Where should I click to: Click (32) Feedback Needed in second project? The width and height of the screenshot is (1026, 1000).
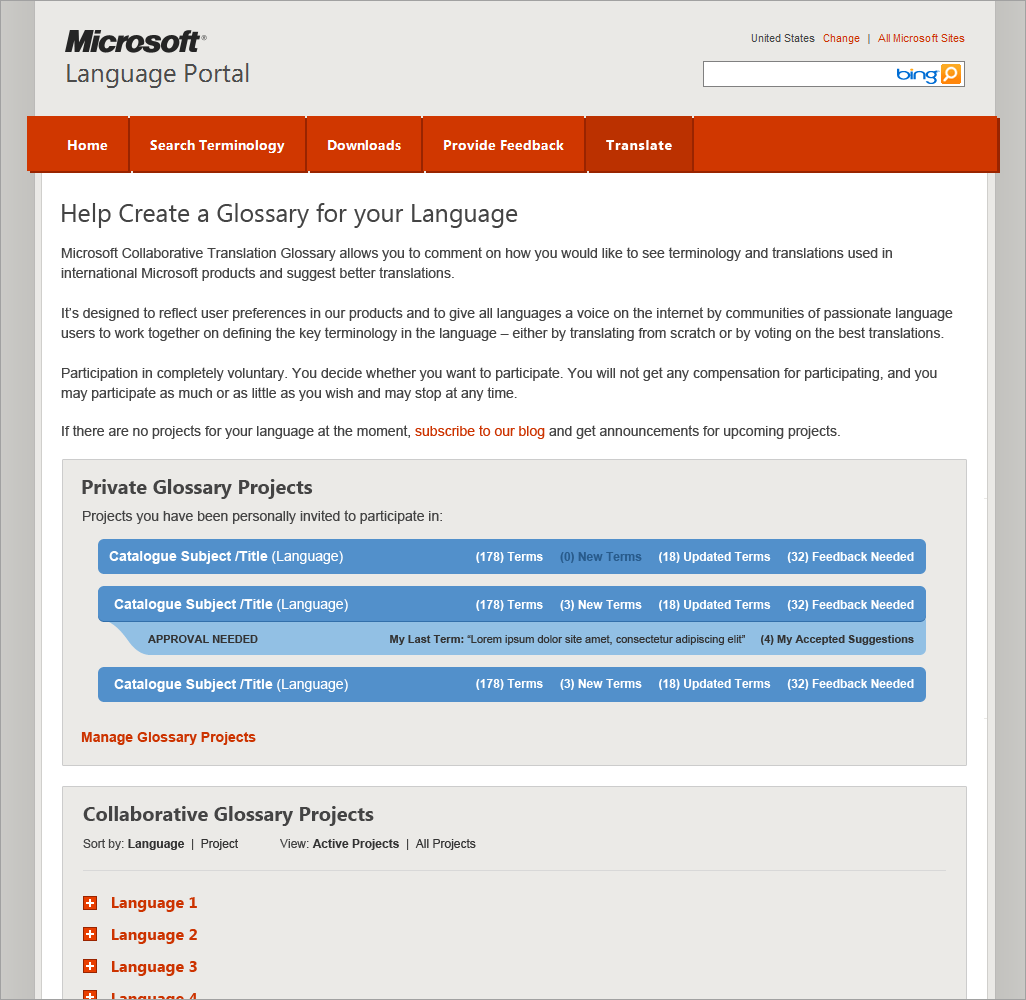[851, 605]
